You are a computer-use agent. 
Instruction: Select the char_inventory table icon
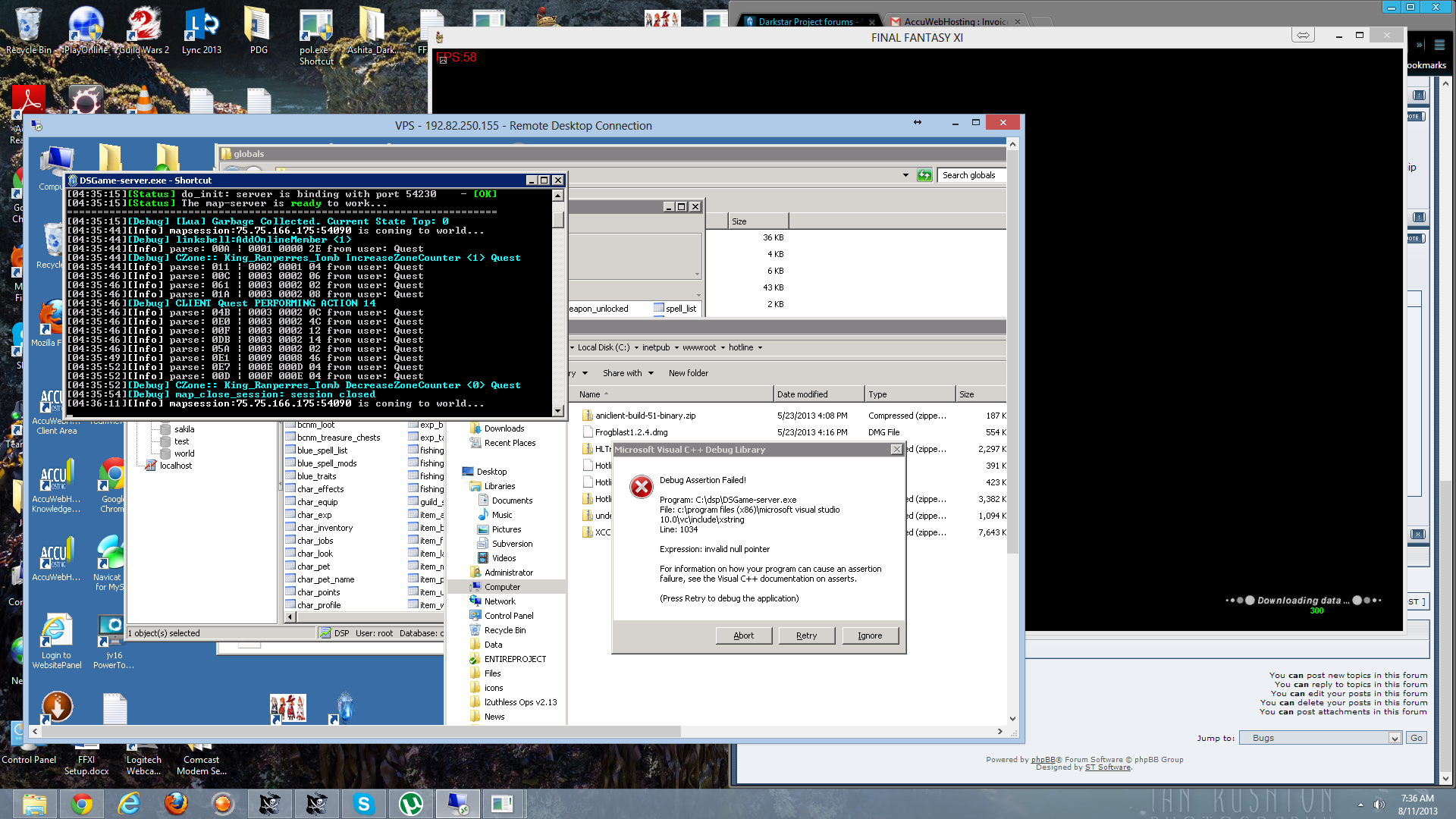point(290,528)
